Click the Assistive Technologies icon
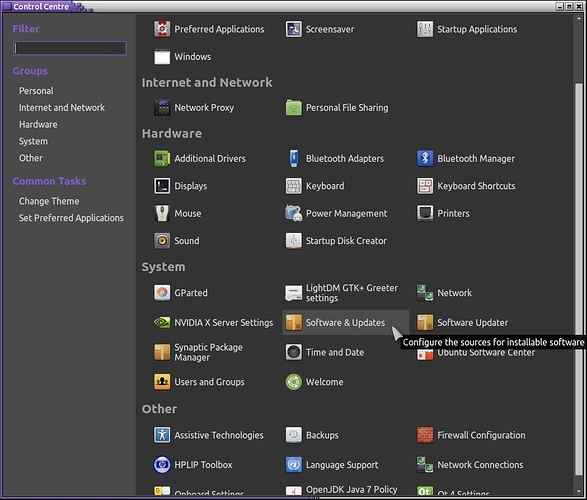The image size is (587, 500). pyautogui.click(x=162, y=435)
